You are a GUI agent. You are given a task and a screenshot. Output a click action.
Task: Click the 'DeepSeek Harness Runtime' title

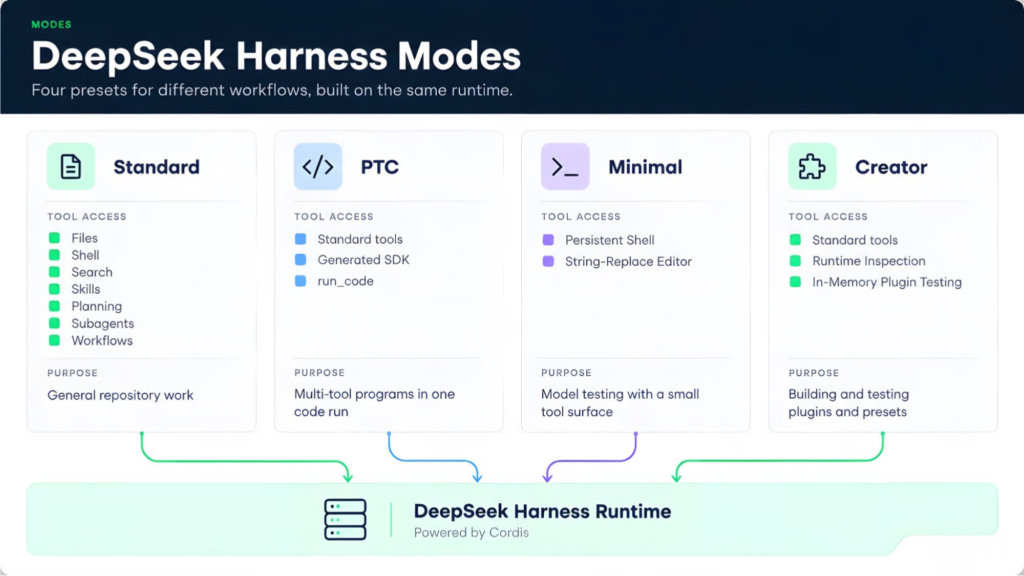tap(542, 511)
